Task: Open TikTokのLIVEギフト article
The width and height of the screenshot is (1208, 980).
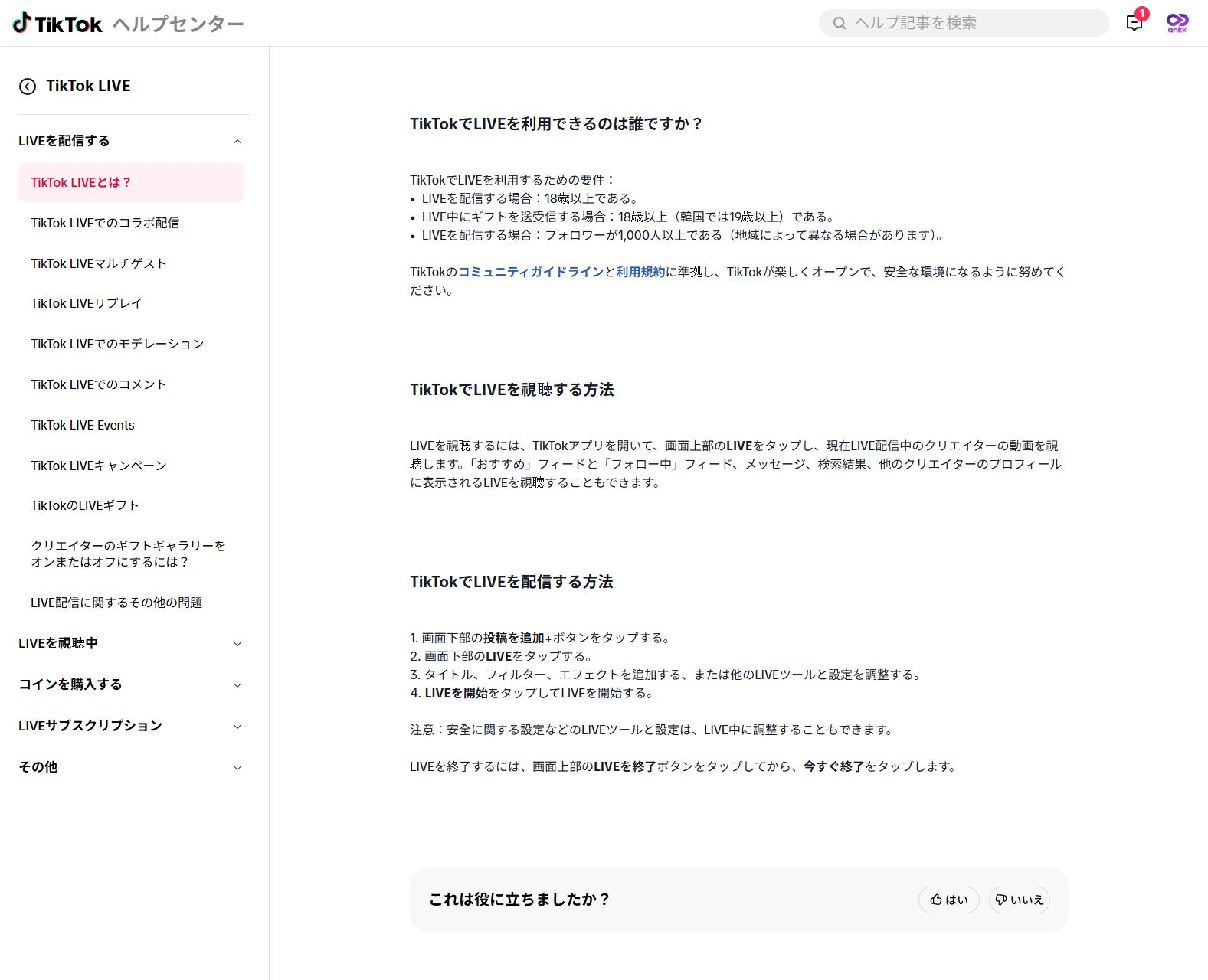Action: click(85, 505)
